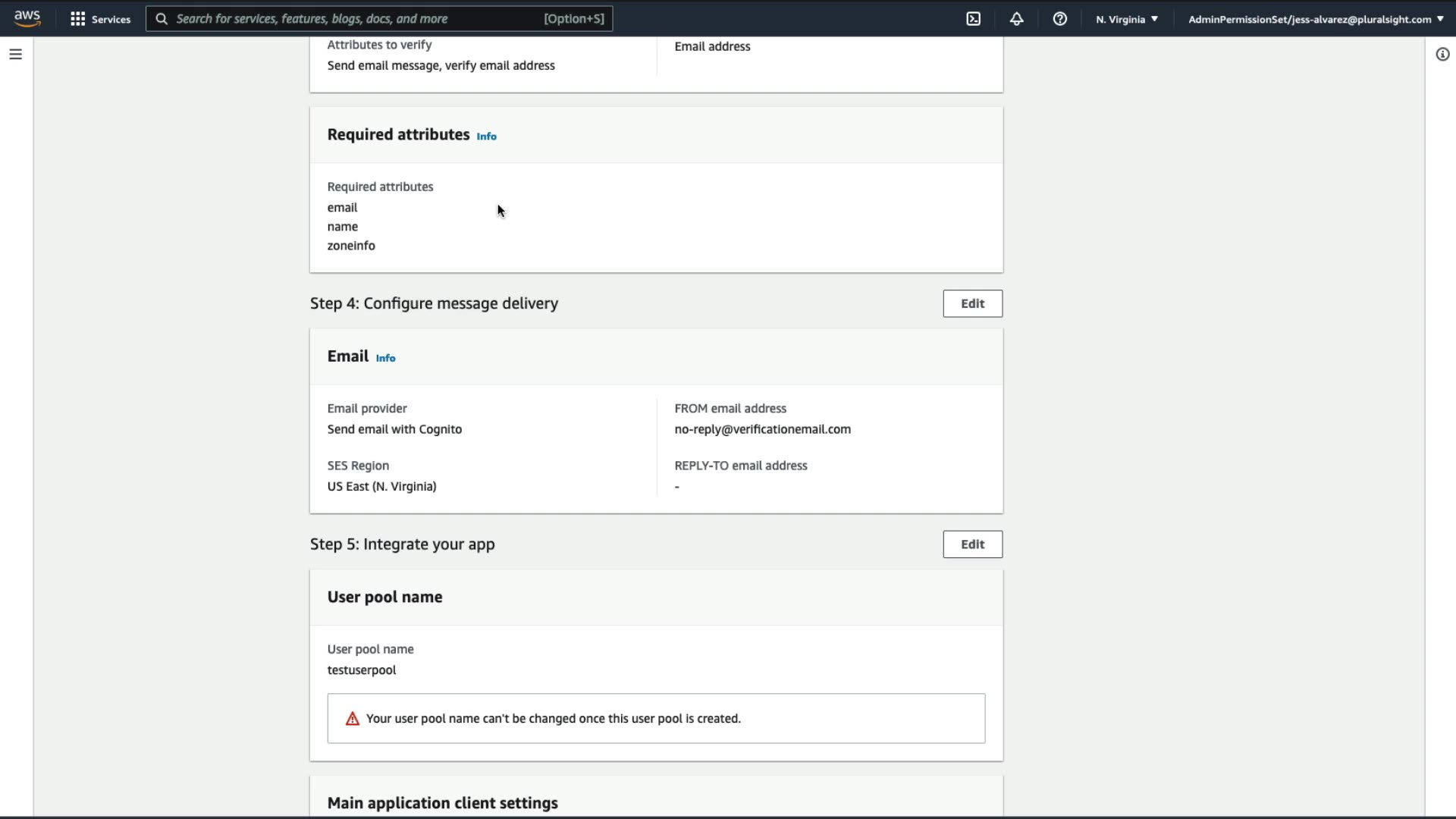1456x819 pixels.
Task: Open the info panel icon at right
Action: pyautogui.click(x=1442, y=55)
